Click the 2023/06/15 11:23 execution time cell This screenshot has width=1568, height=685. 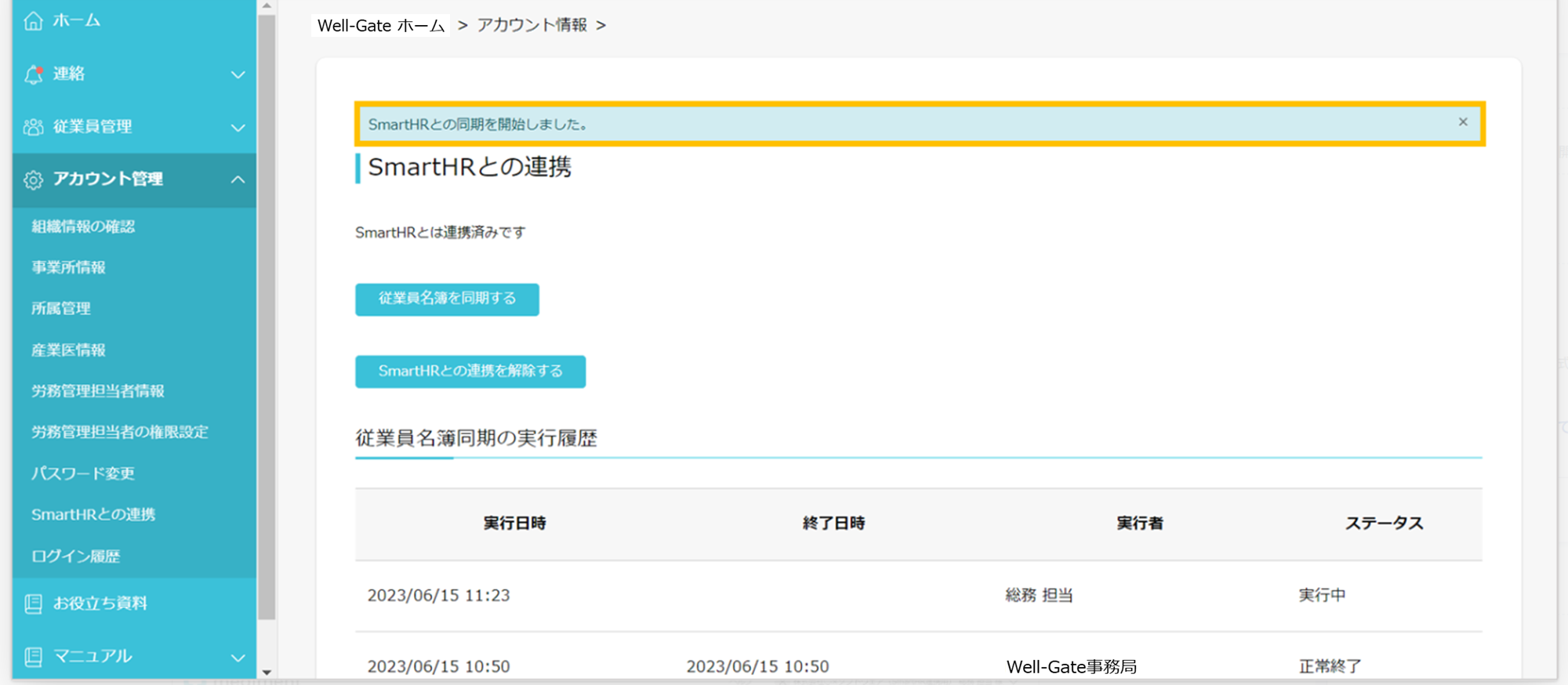439,596
